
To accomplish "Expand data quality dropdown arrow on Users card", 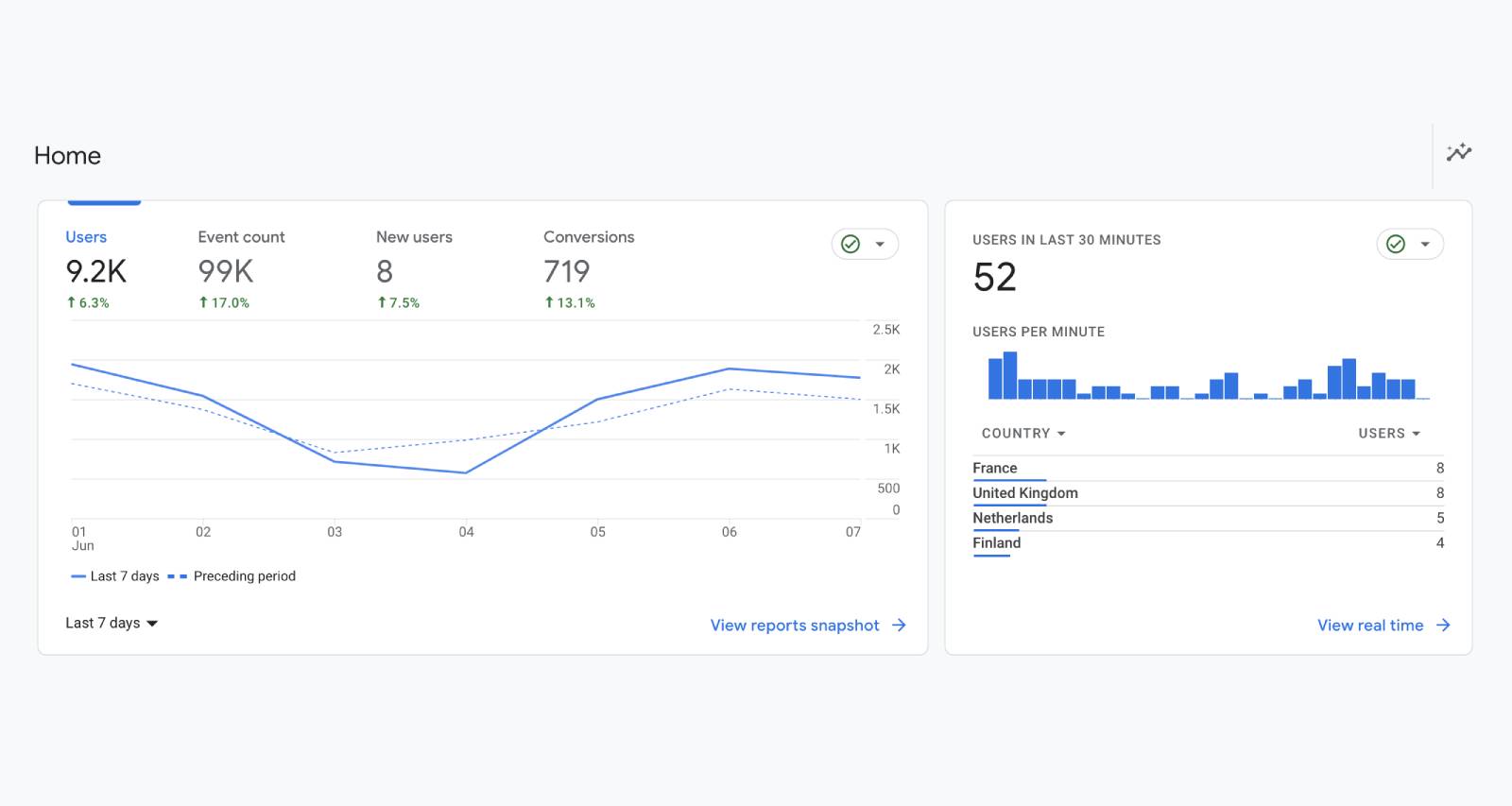I will 880,244.
